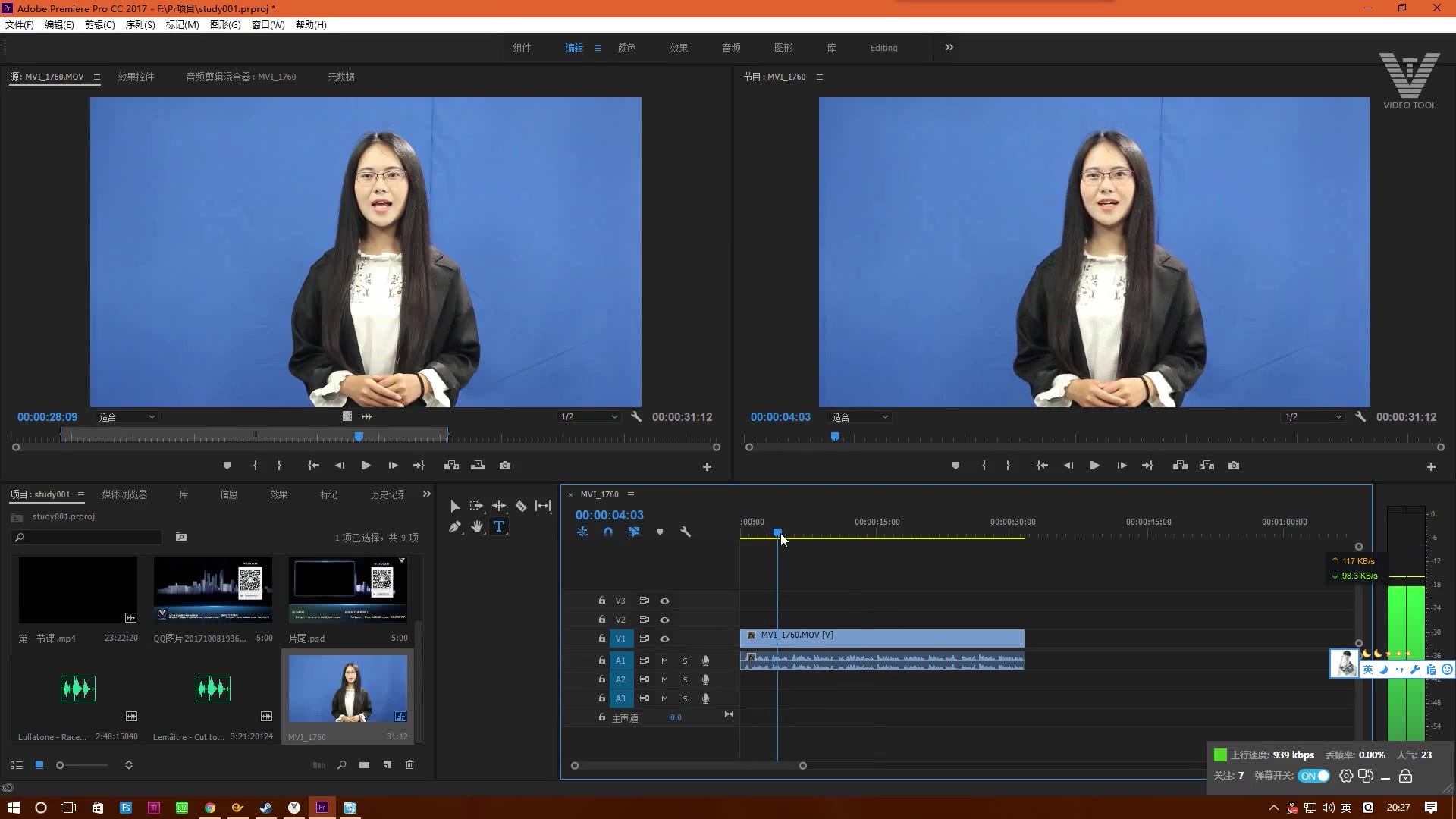Select the Razor tool

coord(521,506)
